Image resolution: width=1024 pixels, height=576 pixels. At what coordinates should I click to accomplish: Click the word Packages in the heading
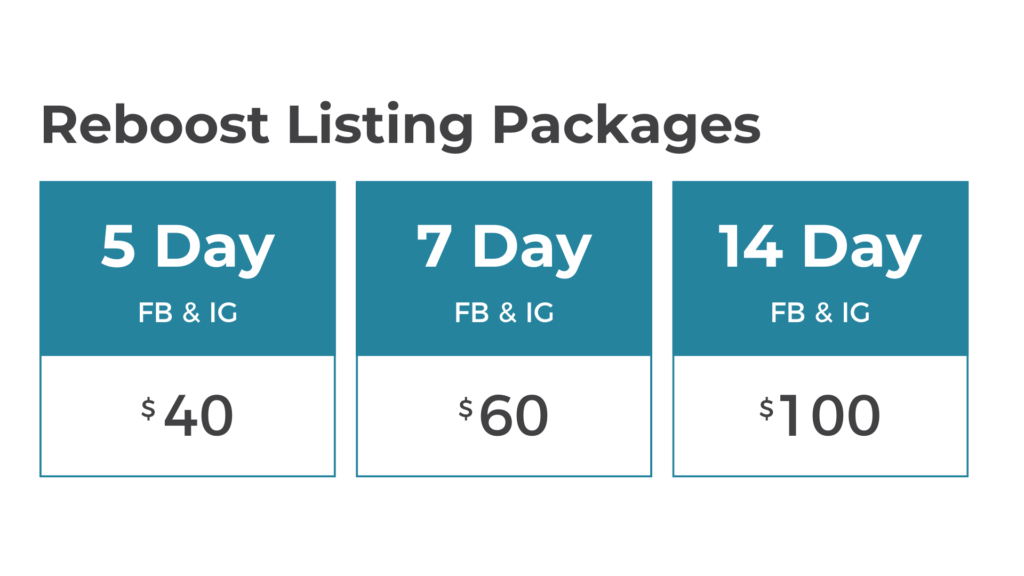point(627,128)
